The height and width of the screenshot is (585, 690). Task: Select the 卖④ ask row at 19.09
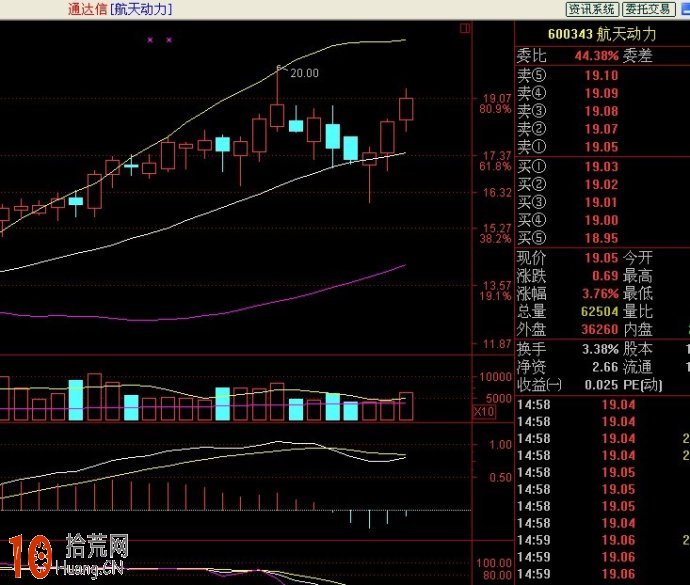click(x=568, y=93)
